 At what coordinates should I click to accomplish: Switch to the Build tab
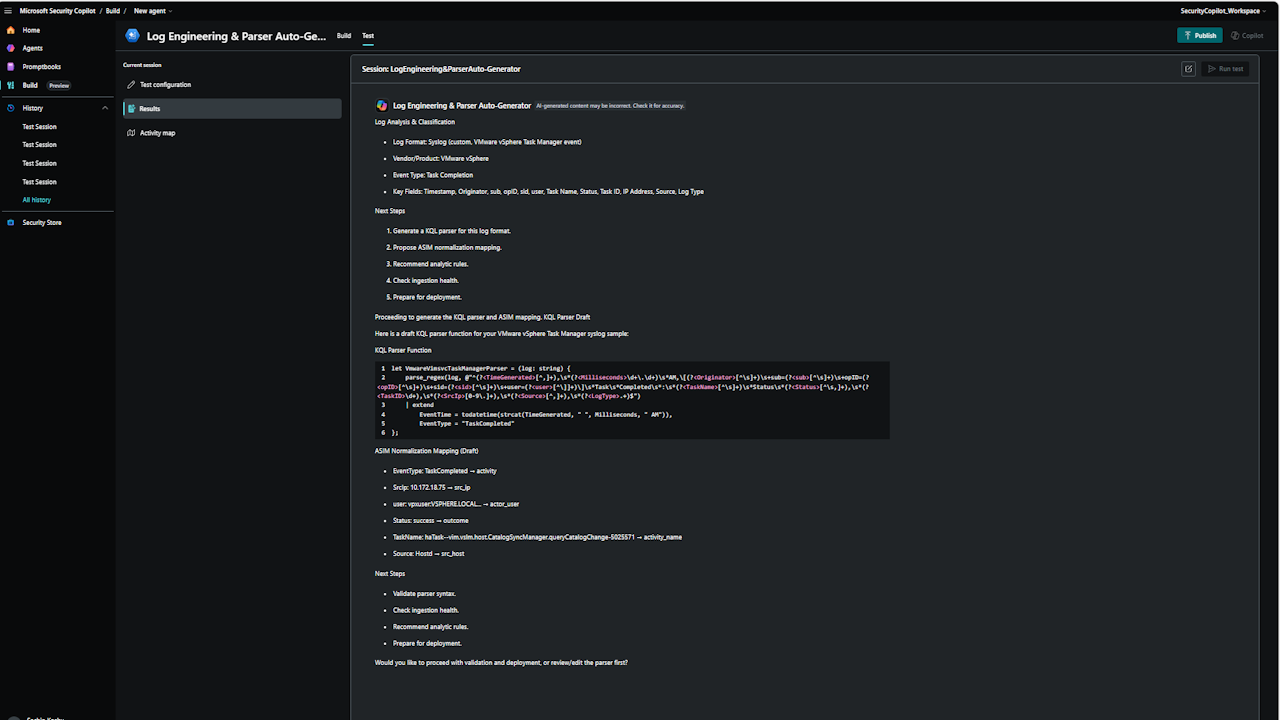(x=344, y=36)
